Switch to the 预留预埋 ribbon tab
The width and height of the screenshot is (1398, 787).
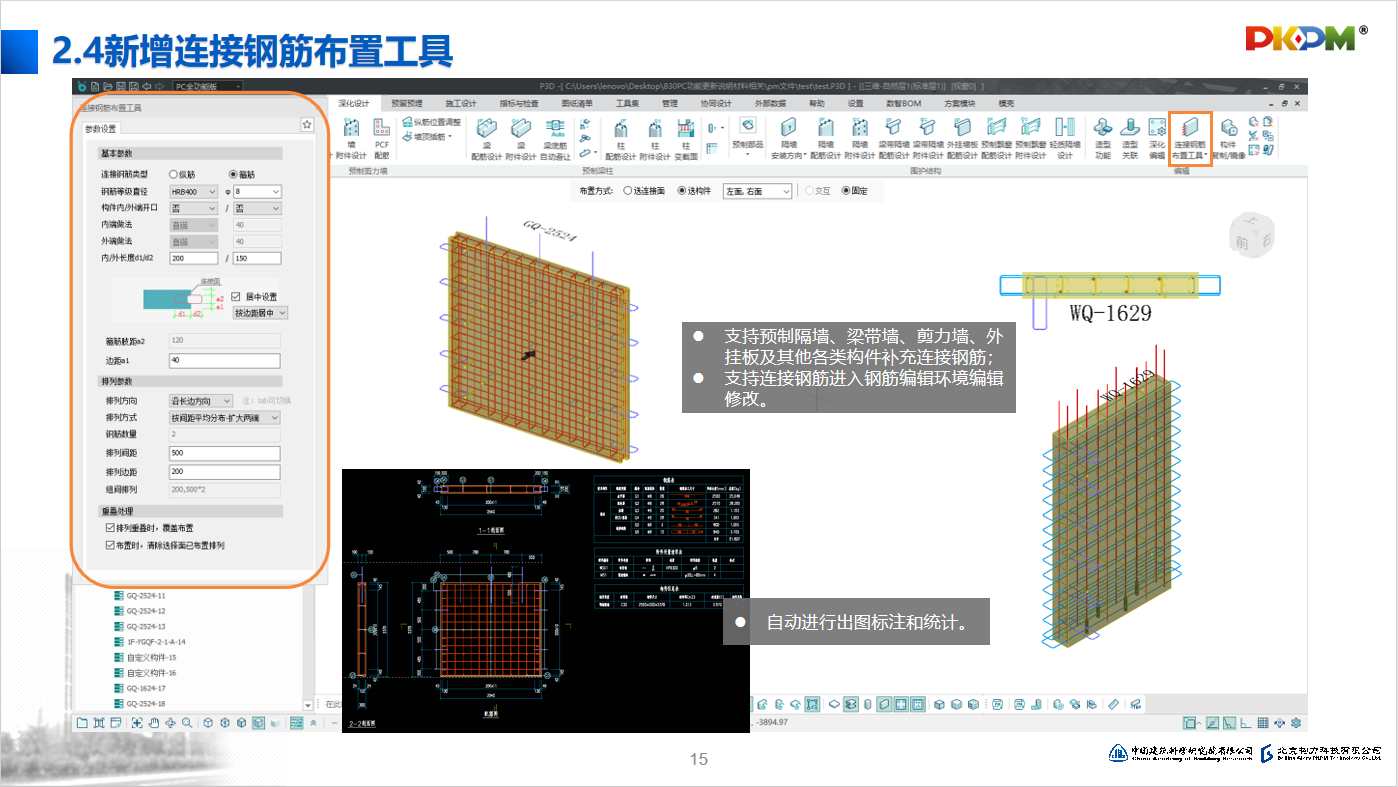click(406, 103)
